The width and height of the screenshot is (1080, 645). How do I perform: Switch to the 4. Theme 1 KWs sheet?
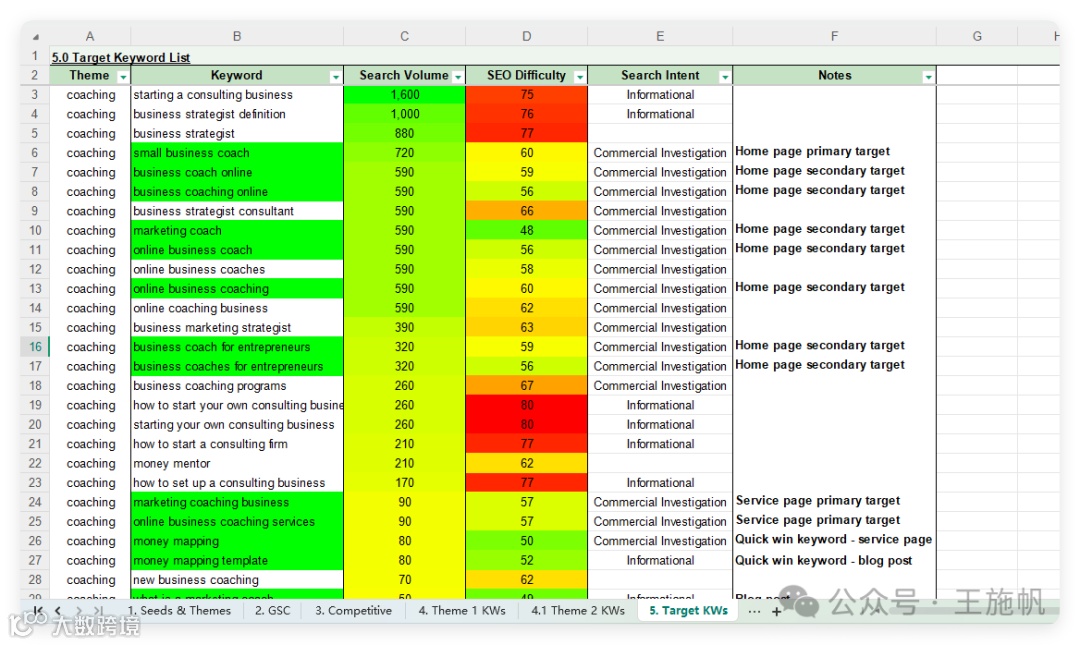click(x=461, y=611)
